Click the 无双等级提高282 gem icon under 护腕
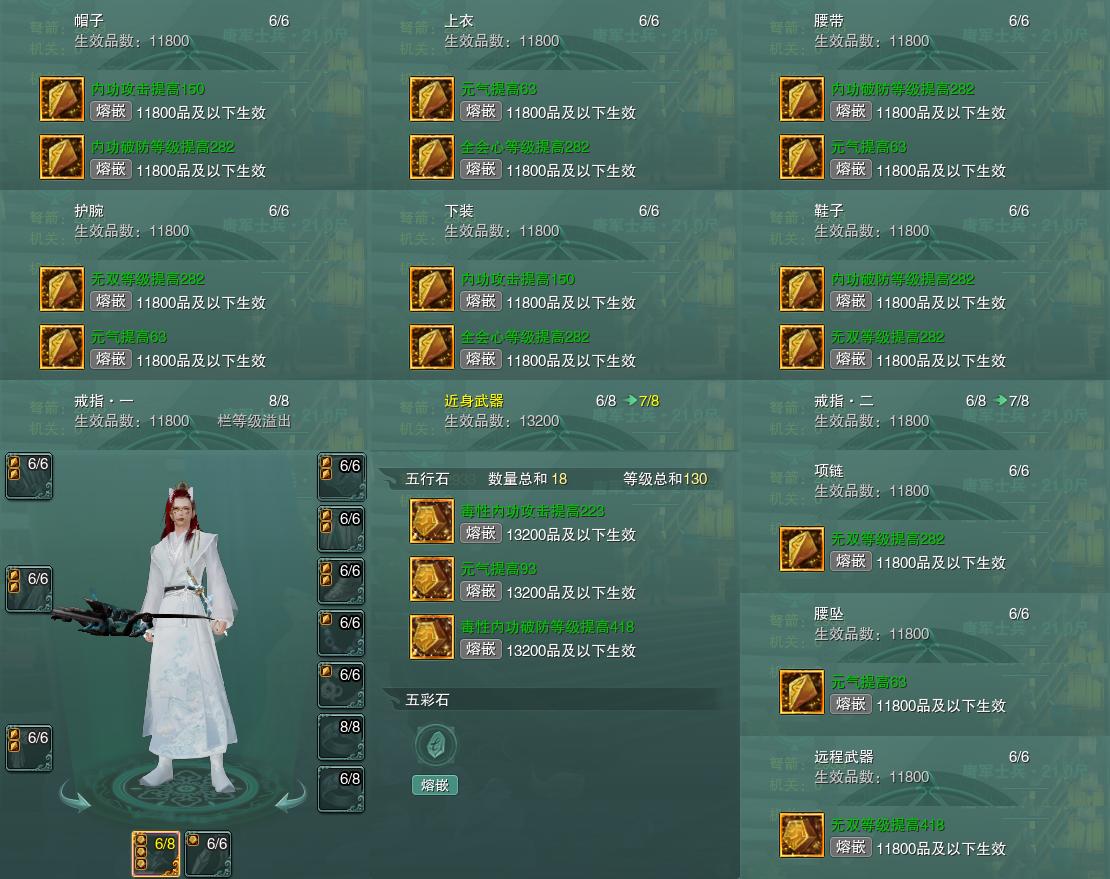Image resolution: width=1110 pixels, height=879 pixels. (x=62, y=289)
